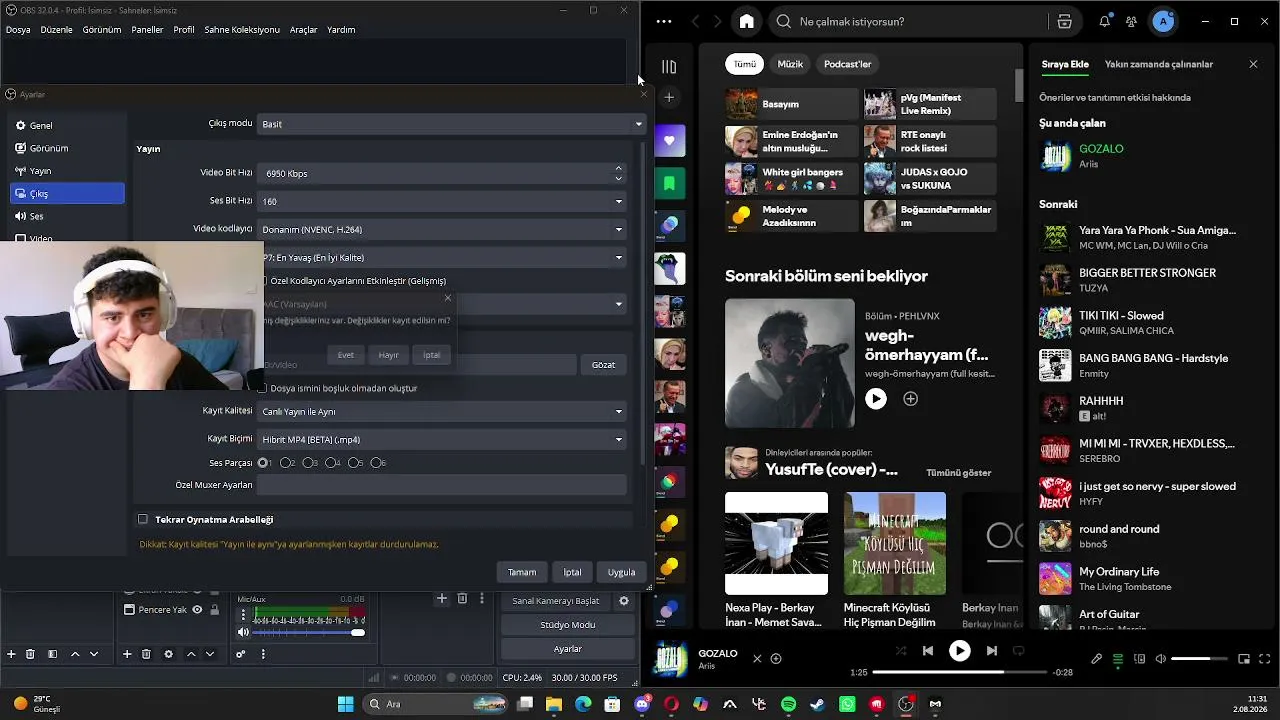
Task: Select Ses Parçası 3 radio button
Action: pyautogui.click(x=310, y=463)
